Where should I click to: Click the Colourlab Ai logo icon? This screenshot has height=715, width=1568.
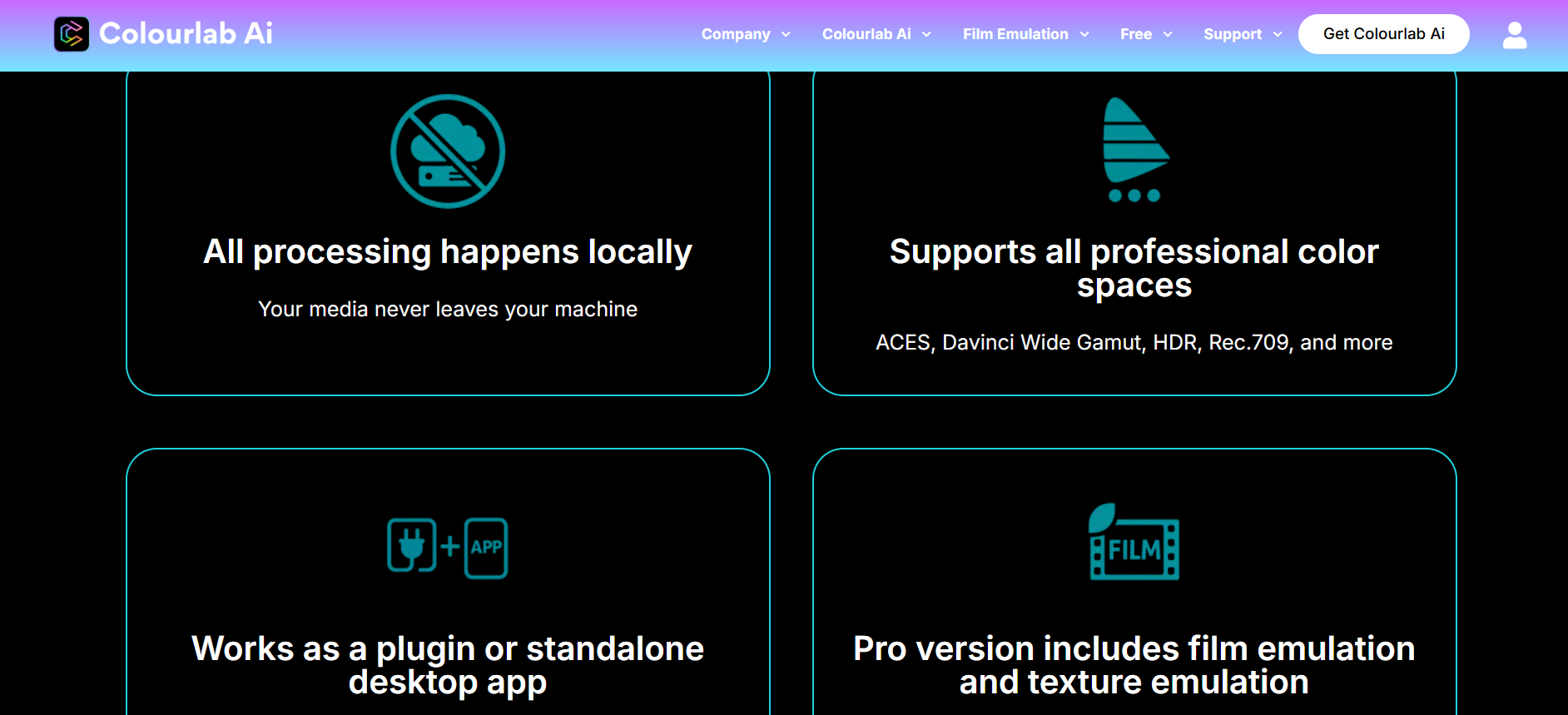tap(72, 34)
